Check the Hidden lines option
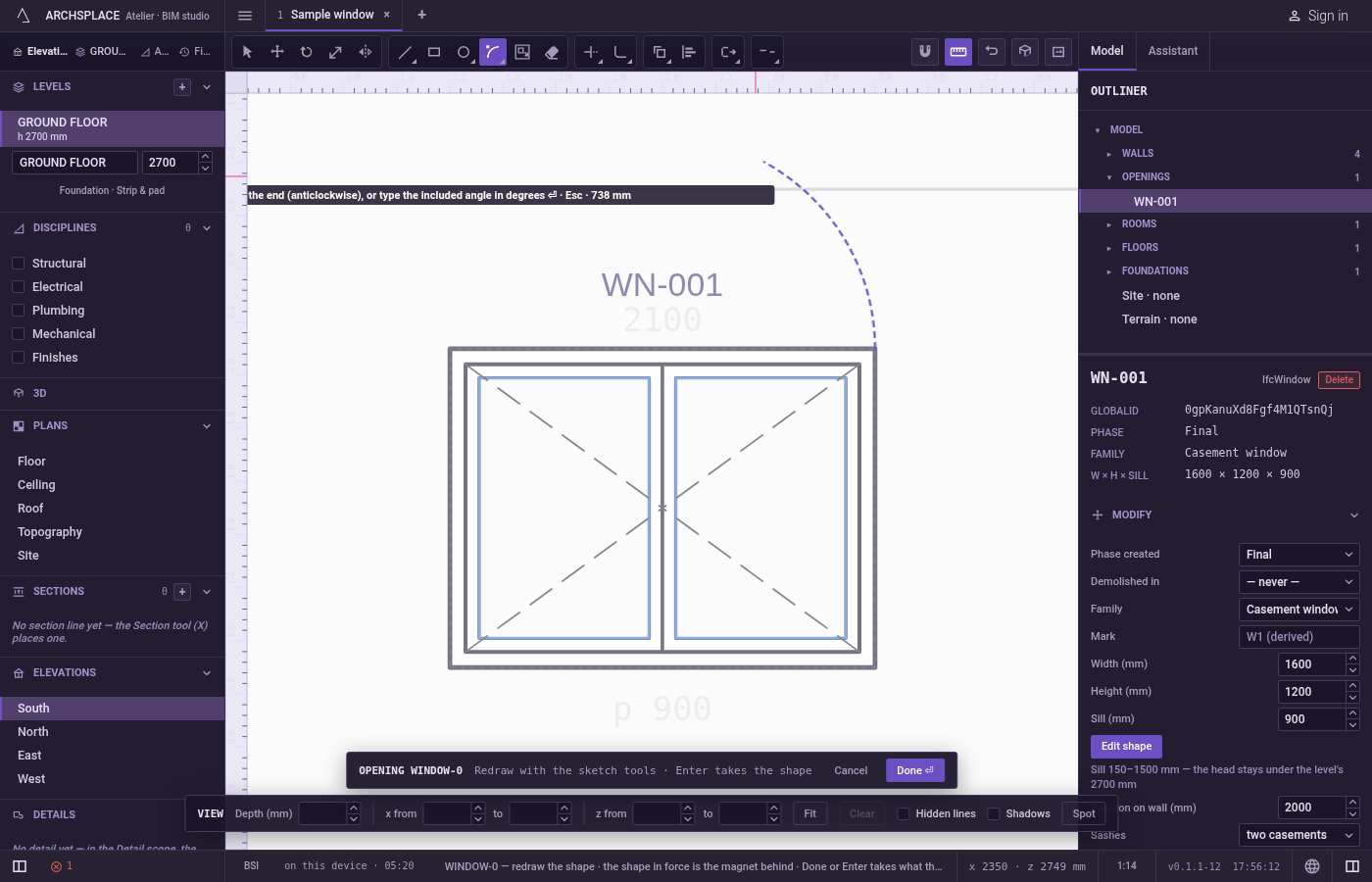Viewport: 1372px width, 882px height. point(904,813)
